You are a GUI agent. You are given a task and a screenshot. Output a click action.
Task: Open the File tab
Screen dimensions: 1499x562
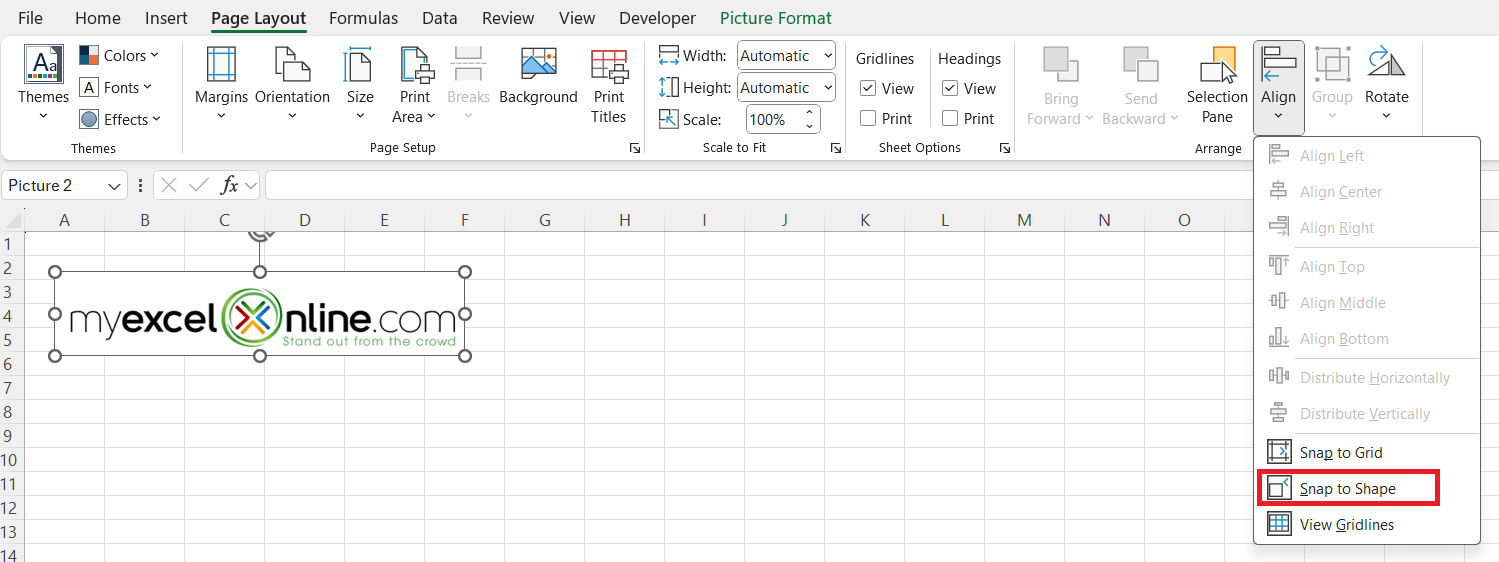[30, 18]
